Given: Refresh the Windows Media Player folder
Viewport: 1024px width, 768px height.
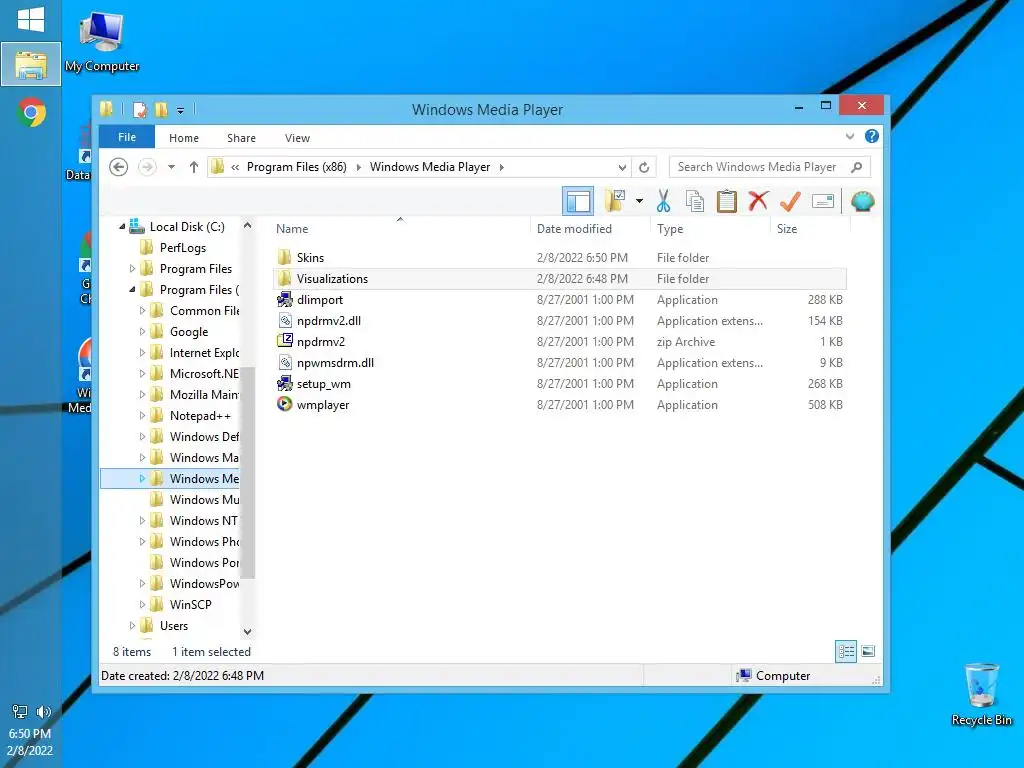Looking at the screenshot, I should pos(644,167).
